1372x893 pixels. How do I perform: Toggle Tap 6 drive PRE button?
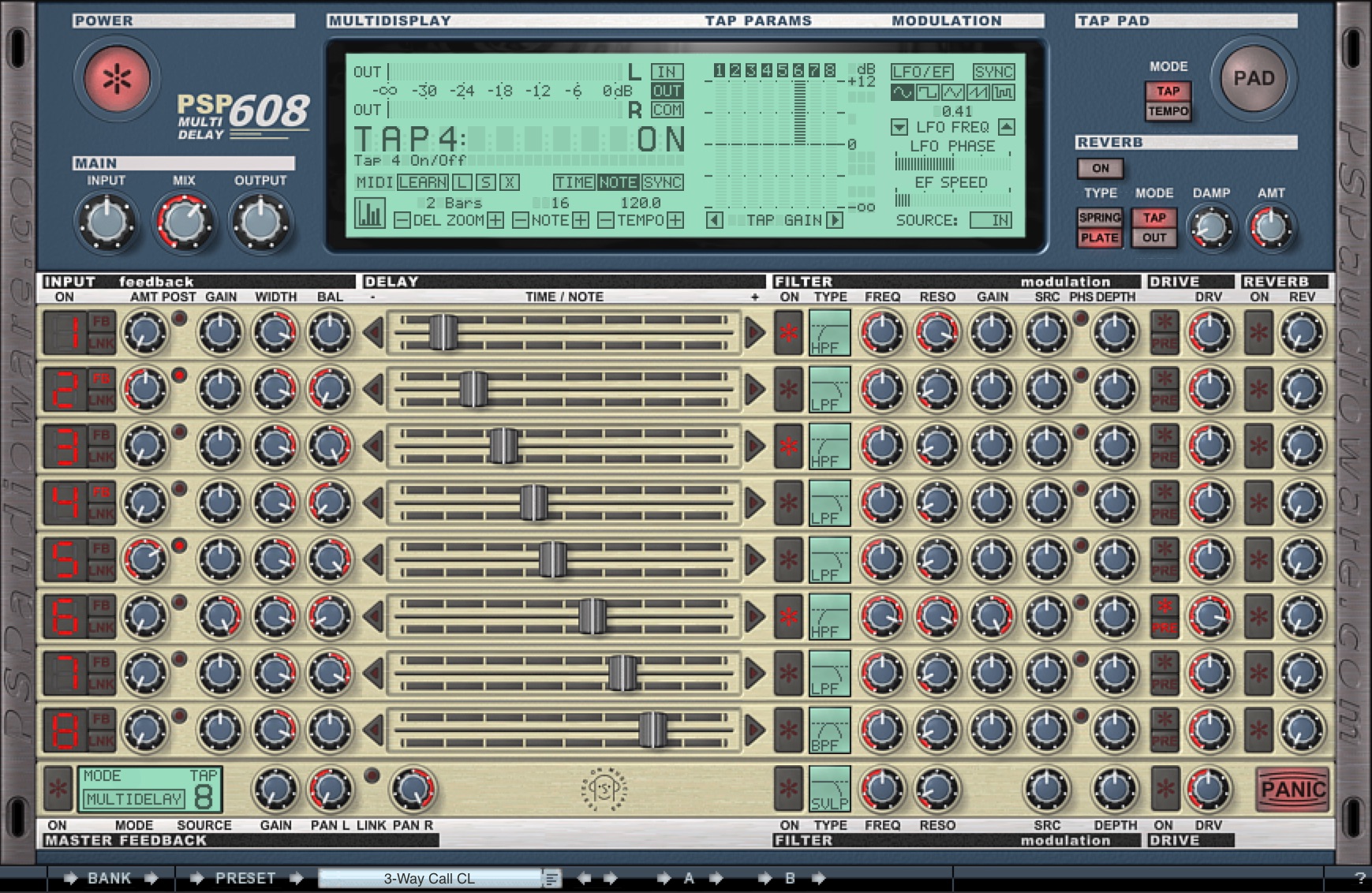pyautogui.click(x=1165, y=628)
